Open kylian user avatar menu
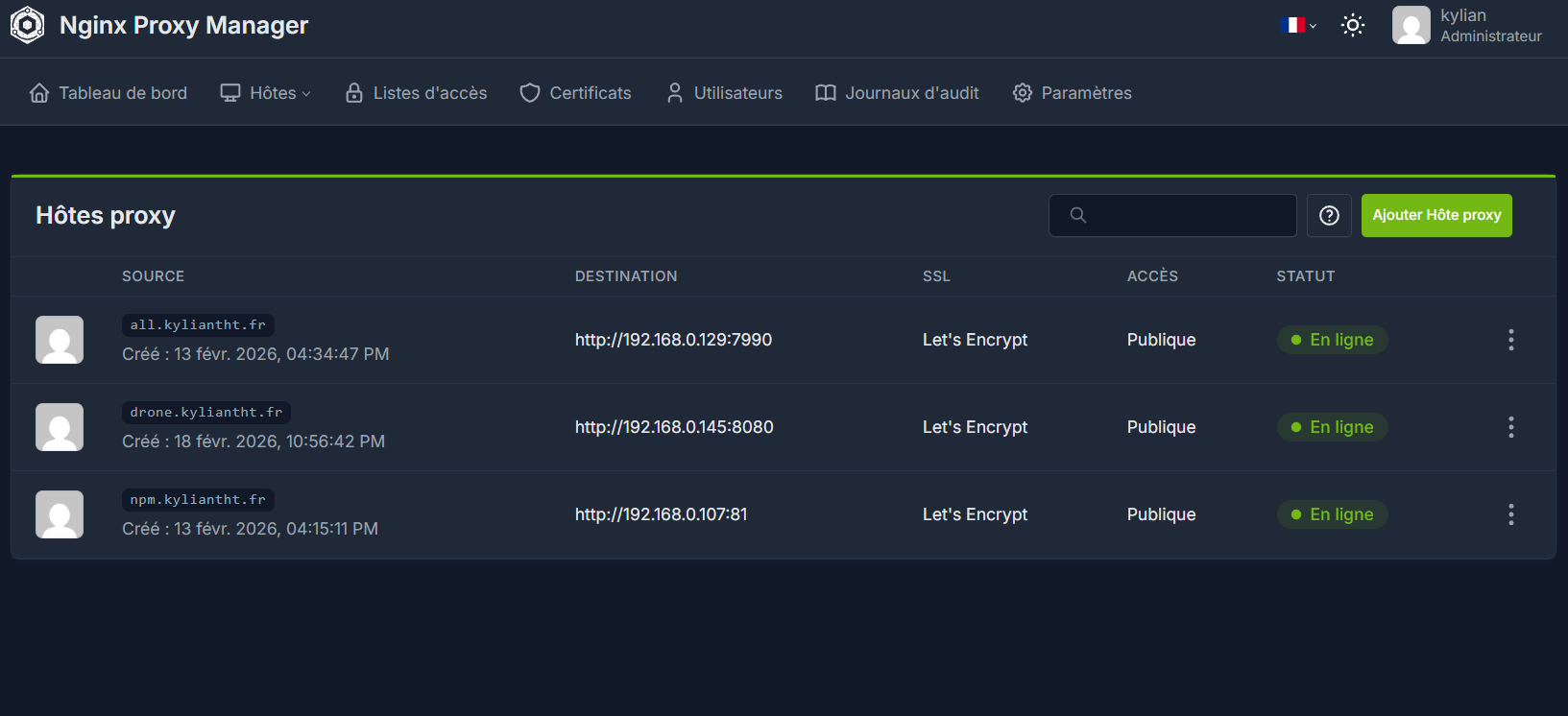Image resolution: width=1568 pixels, height=716 pixels. (x=1411, y=25)
